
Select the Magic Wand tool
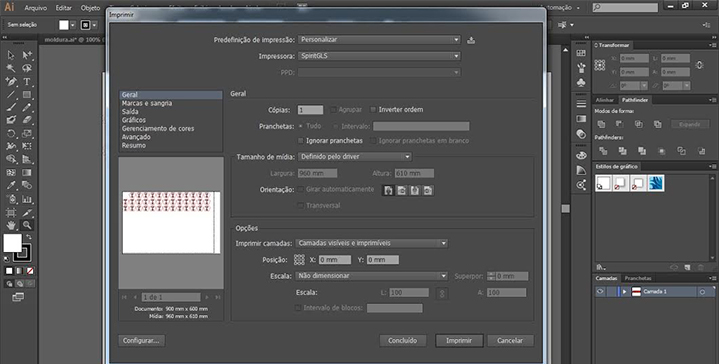pyautogui.click(x=11, y=68)
